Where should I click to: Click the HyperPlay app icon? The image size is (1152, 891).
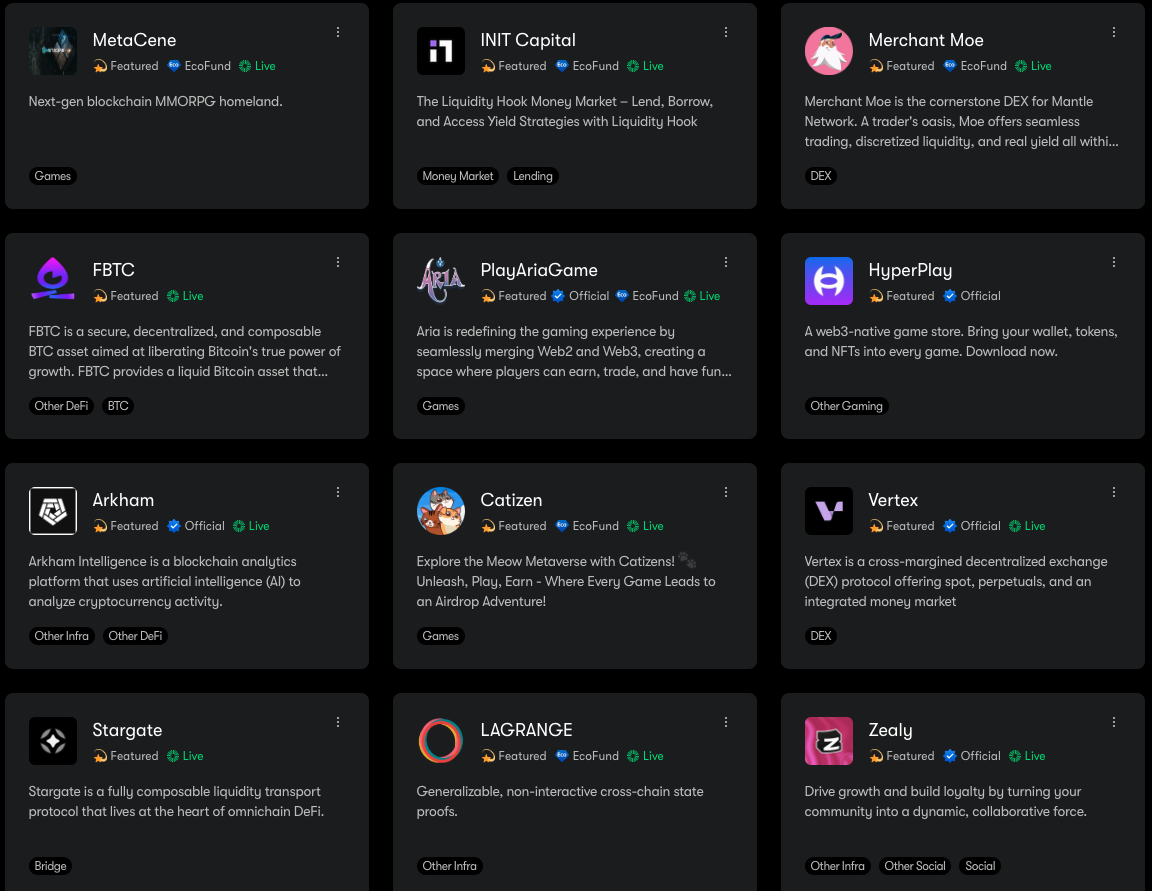829,281
